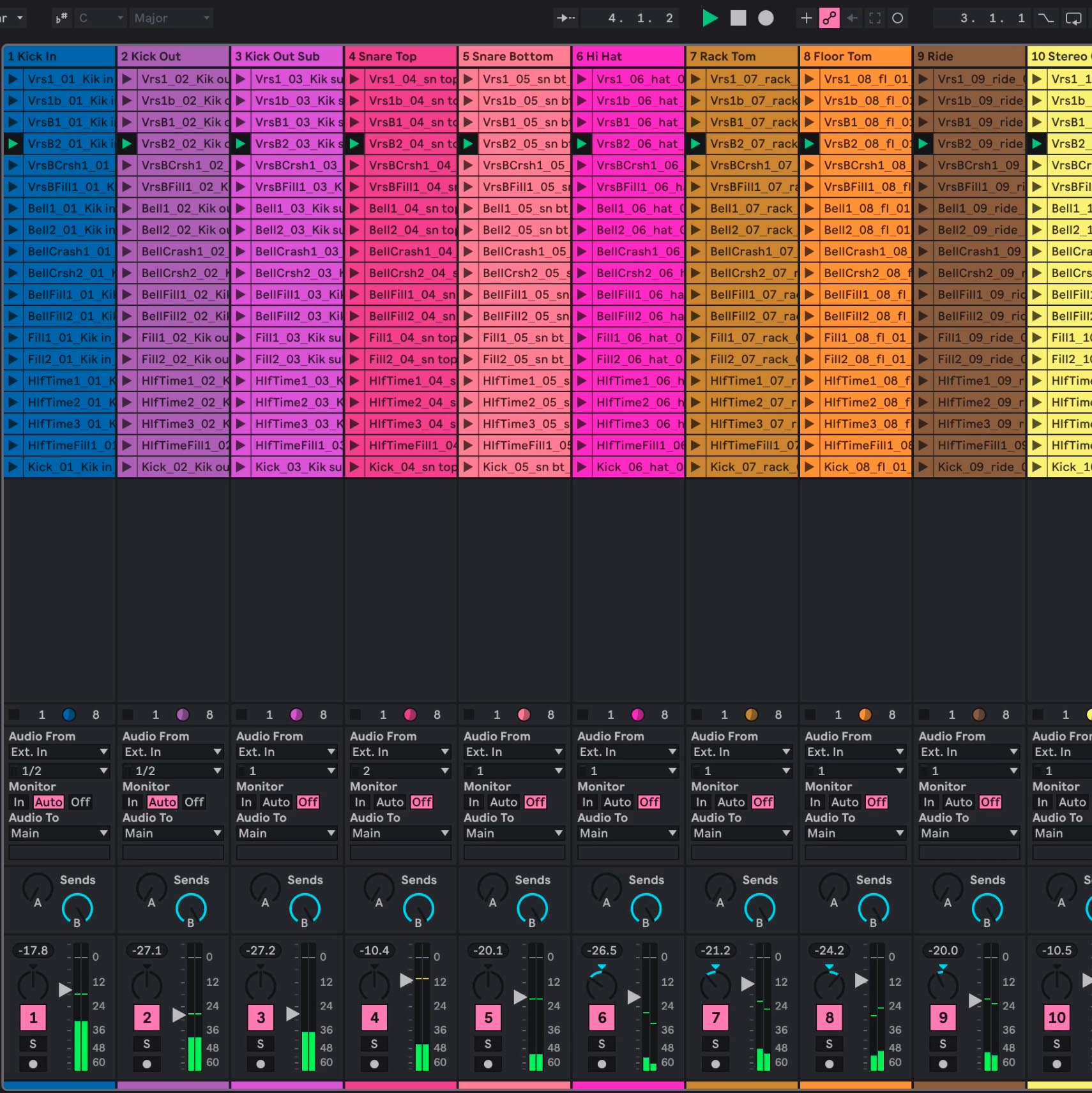Toggle the Arrangement Loop switch
The width and height of the screenshot is (1092, 1093).
coord(1073,18)
